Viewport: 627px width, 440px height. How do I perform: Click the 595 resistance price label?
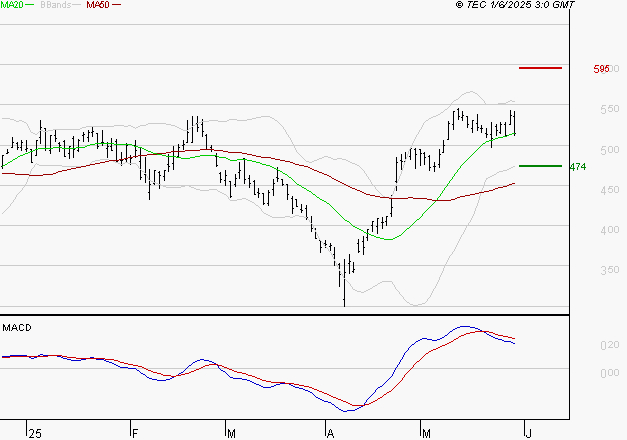tap(602, 69)
